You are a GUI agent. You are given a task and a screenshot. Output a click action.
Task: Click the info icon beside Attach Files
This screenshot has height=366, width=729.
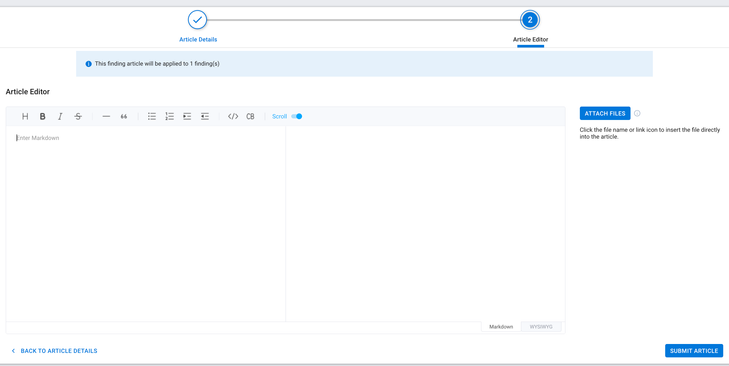(x=637, y=113)
